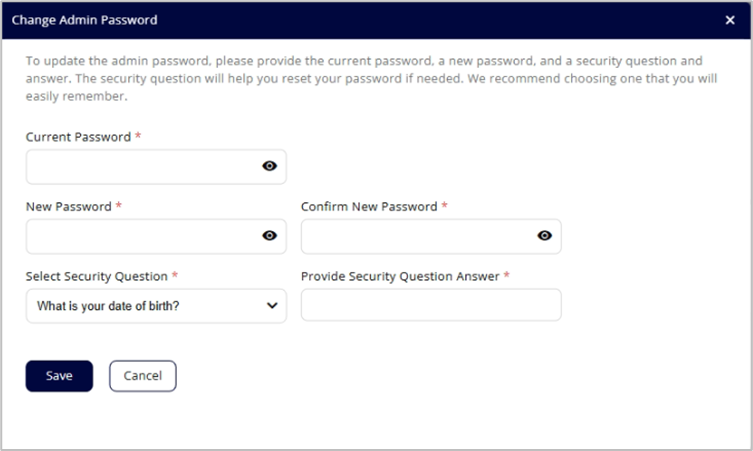Cancel the password change

point(142,376)
